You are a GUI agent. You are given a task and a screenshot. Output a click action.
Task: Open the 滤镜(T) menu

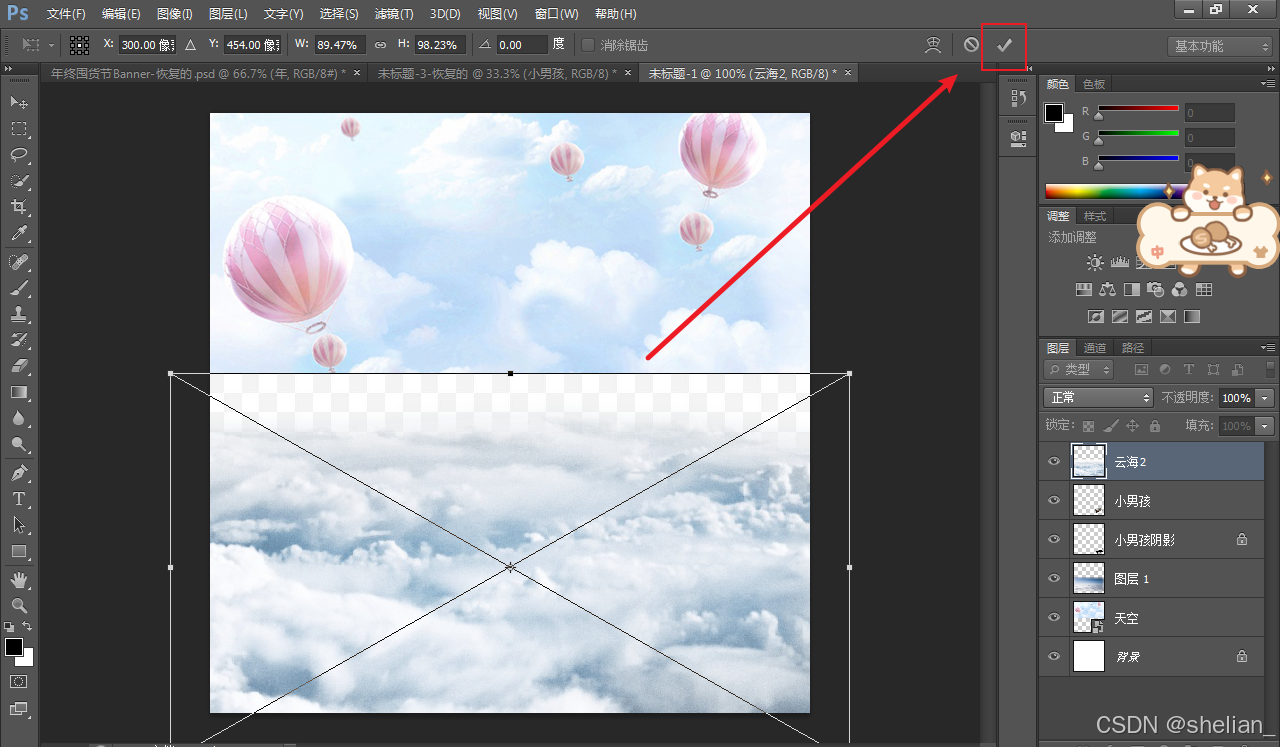[x=393, y=14]
